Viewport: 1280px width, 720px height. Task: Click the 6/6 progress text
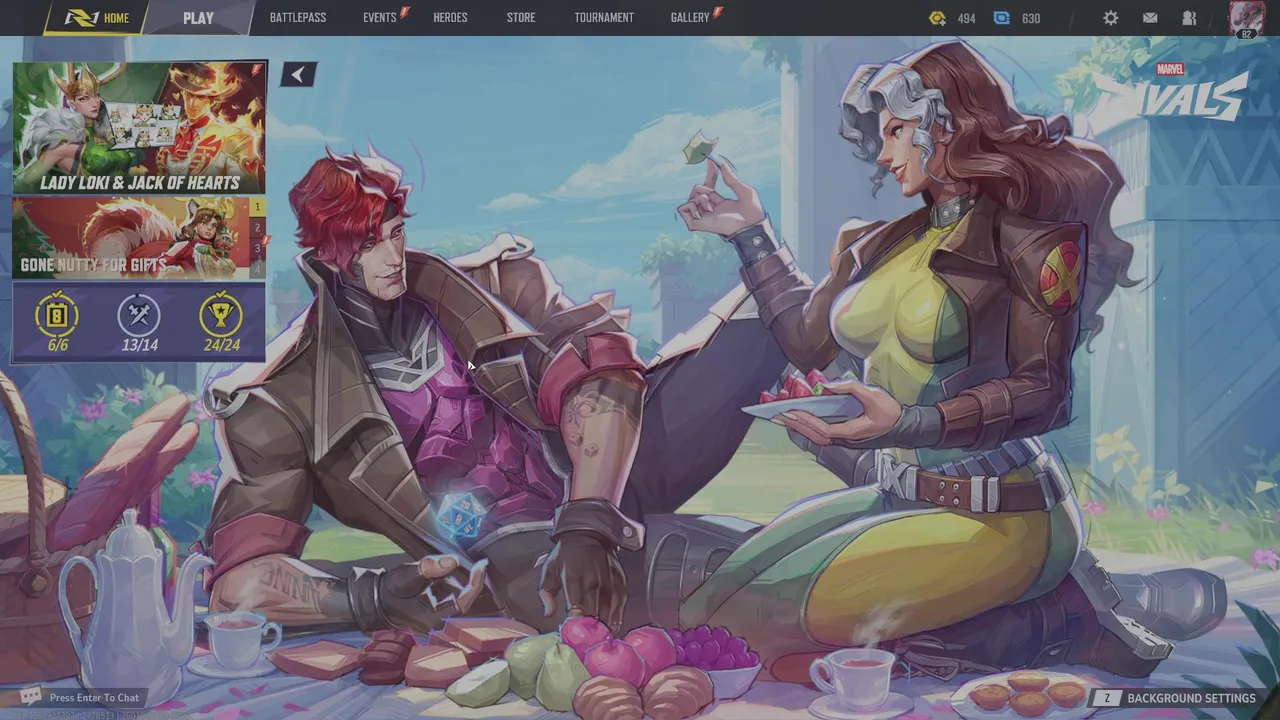[x=58, y=345]
